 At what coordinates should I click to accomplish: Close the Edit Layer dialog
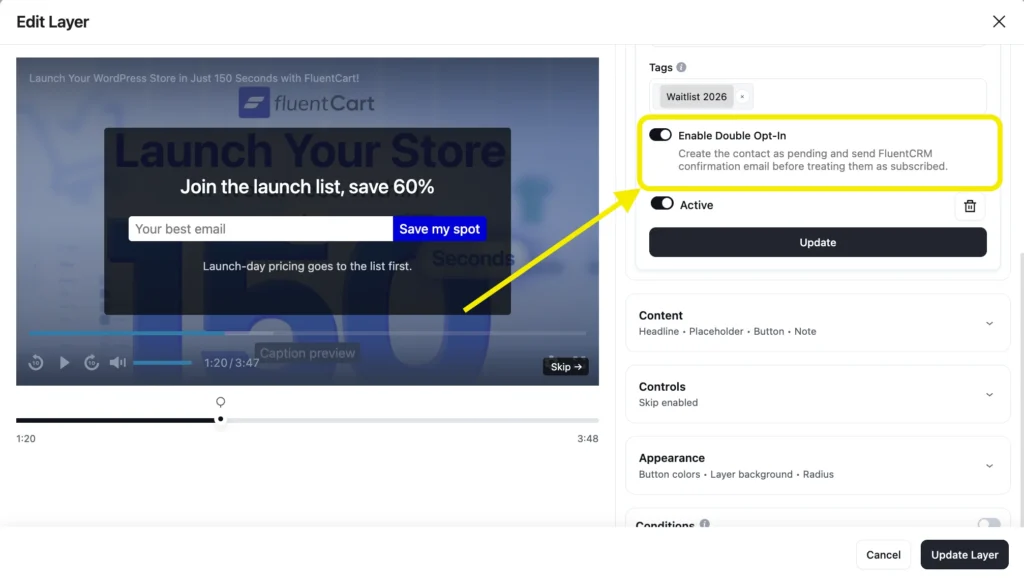click(999, 22)
